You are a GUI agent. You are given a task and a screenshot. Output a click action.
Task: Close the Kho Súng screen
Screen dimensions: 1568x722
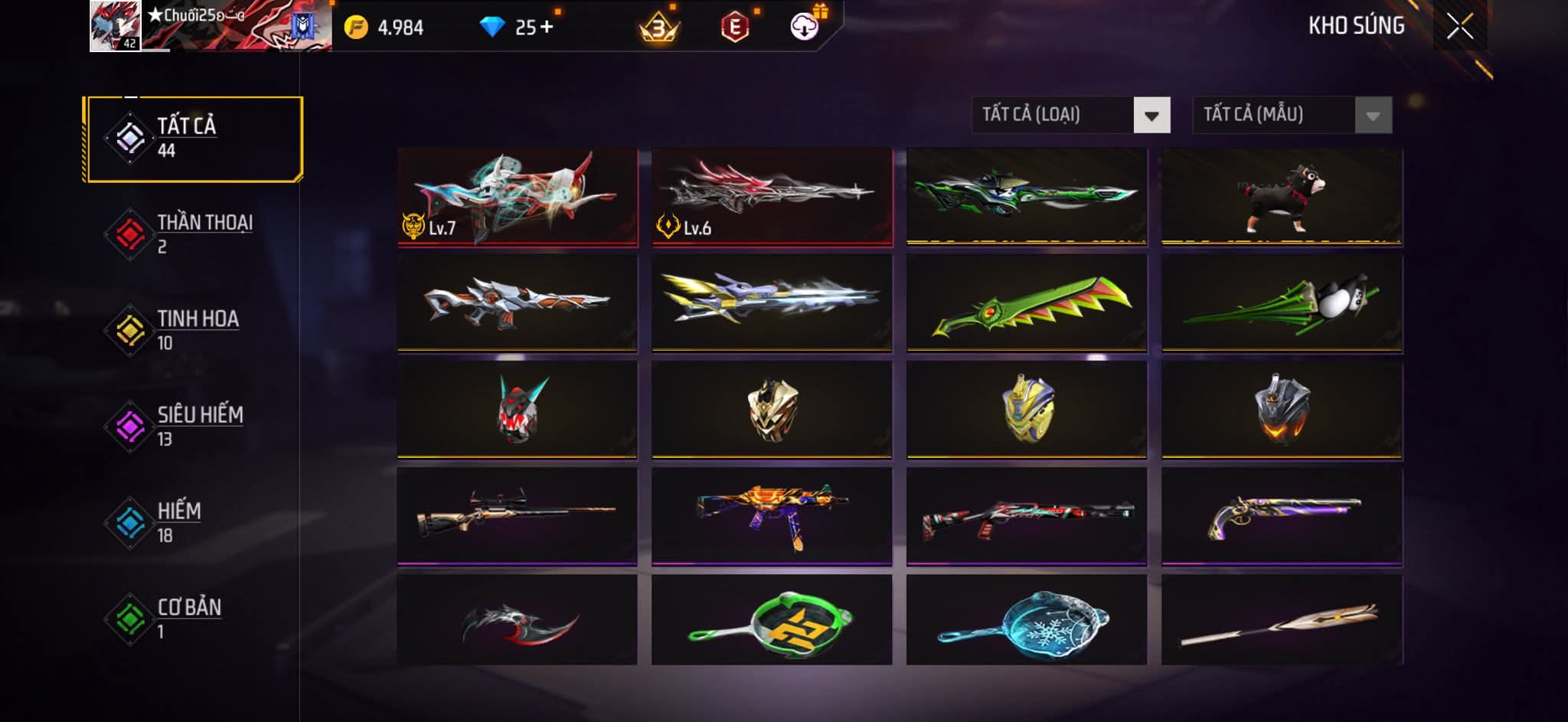(1460, 26)
